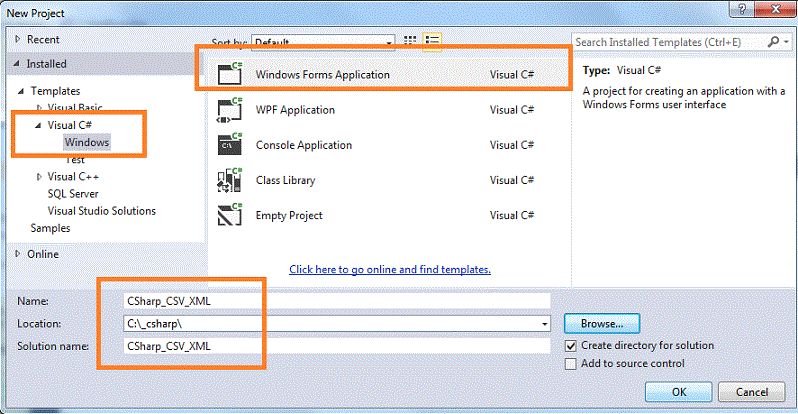Viewport: 798px width, 414px height.
Task: Collapse the Visual C# tree node
Action: (38, 125)
